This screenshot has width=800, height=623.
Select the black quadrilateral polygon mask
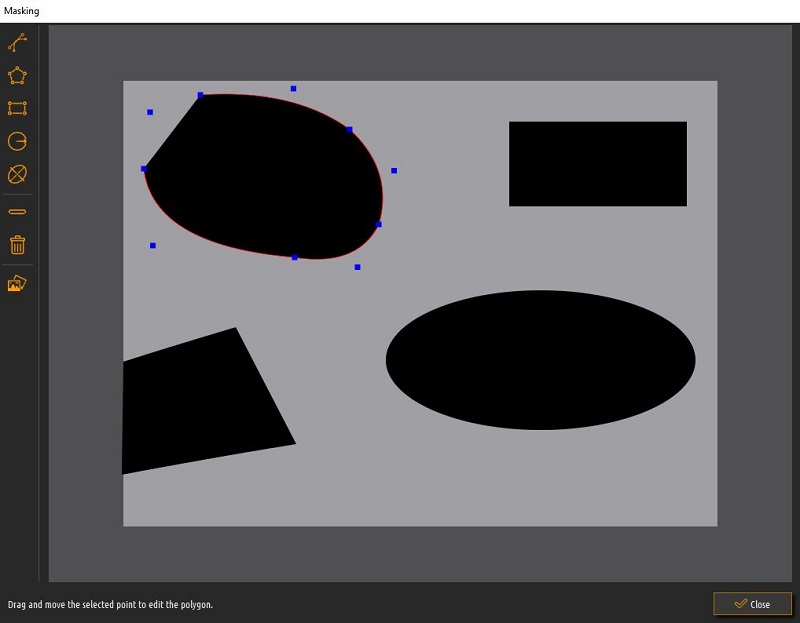point(204,403)
